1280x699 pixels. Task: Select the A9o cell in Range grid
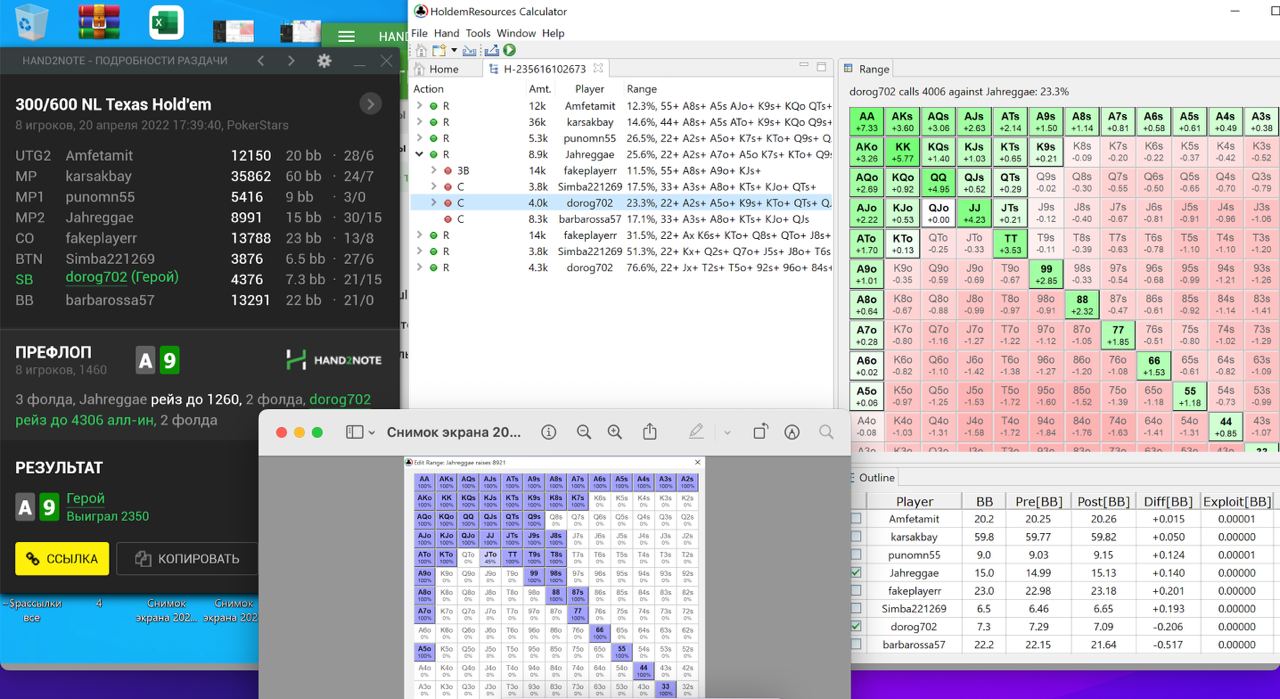[867, 274]
